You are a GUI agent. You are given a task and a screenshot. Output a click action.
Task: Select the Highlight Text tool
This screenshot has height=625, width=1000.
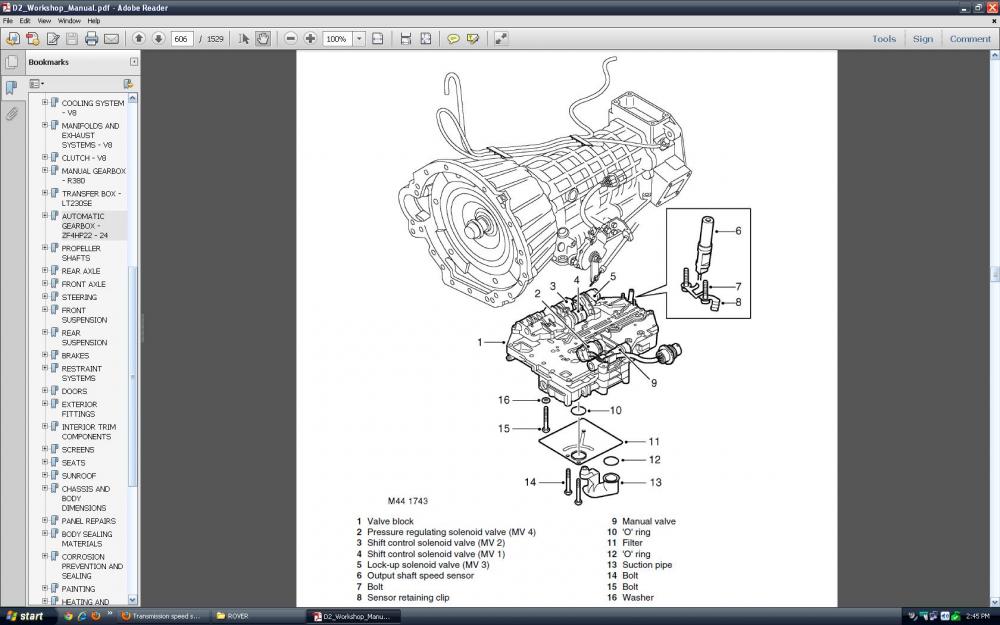(473, 38)
